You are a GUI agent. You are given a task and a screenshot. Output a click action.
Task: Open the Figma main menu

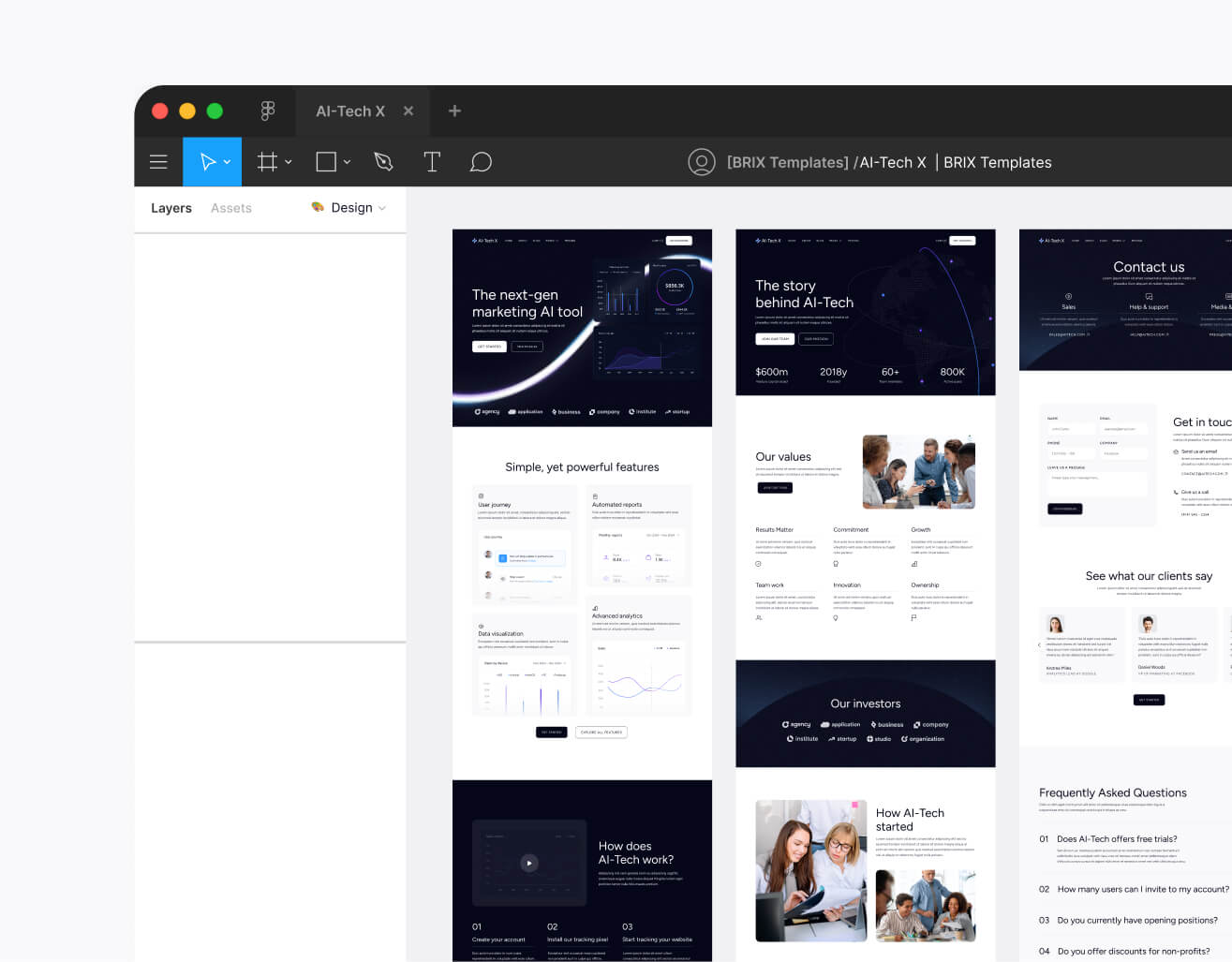(x=158, y=161)
